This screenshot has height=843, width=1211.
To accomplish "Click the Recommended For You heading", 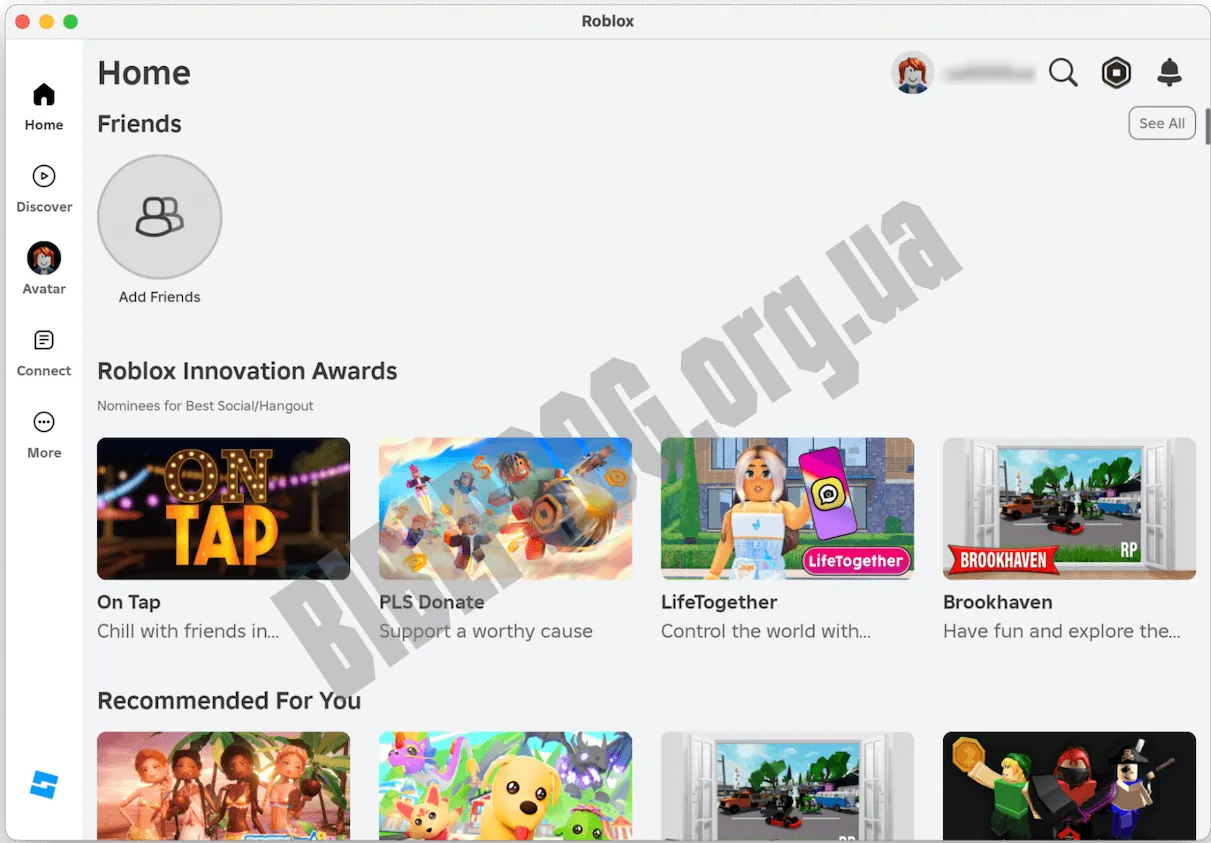I will 229,701.
